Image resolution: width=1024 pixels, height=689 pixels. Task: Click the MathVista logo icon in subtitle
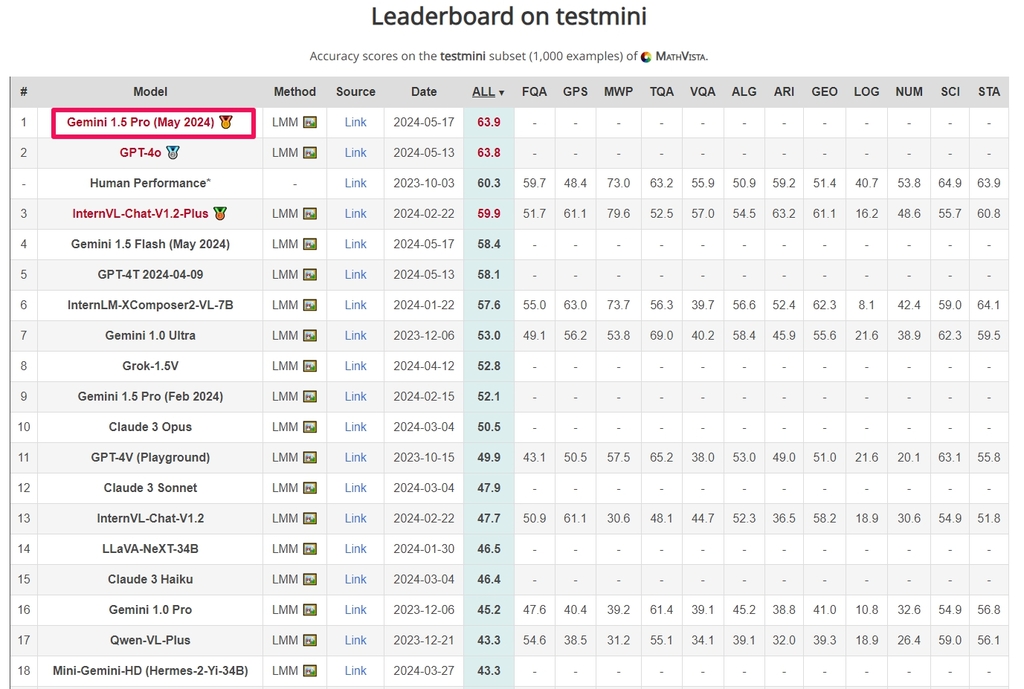(646, 57)
